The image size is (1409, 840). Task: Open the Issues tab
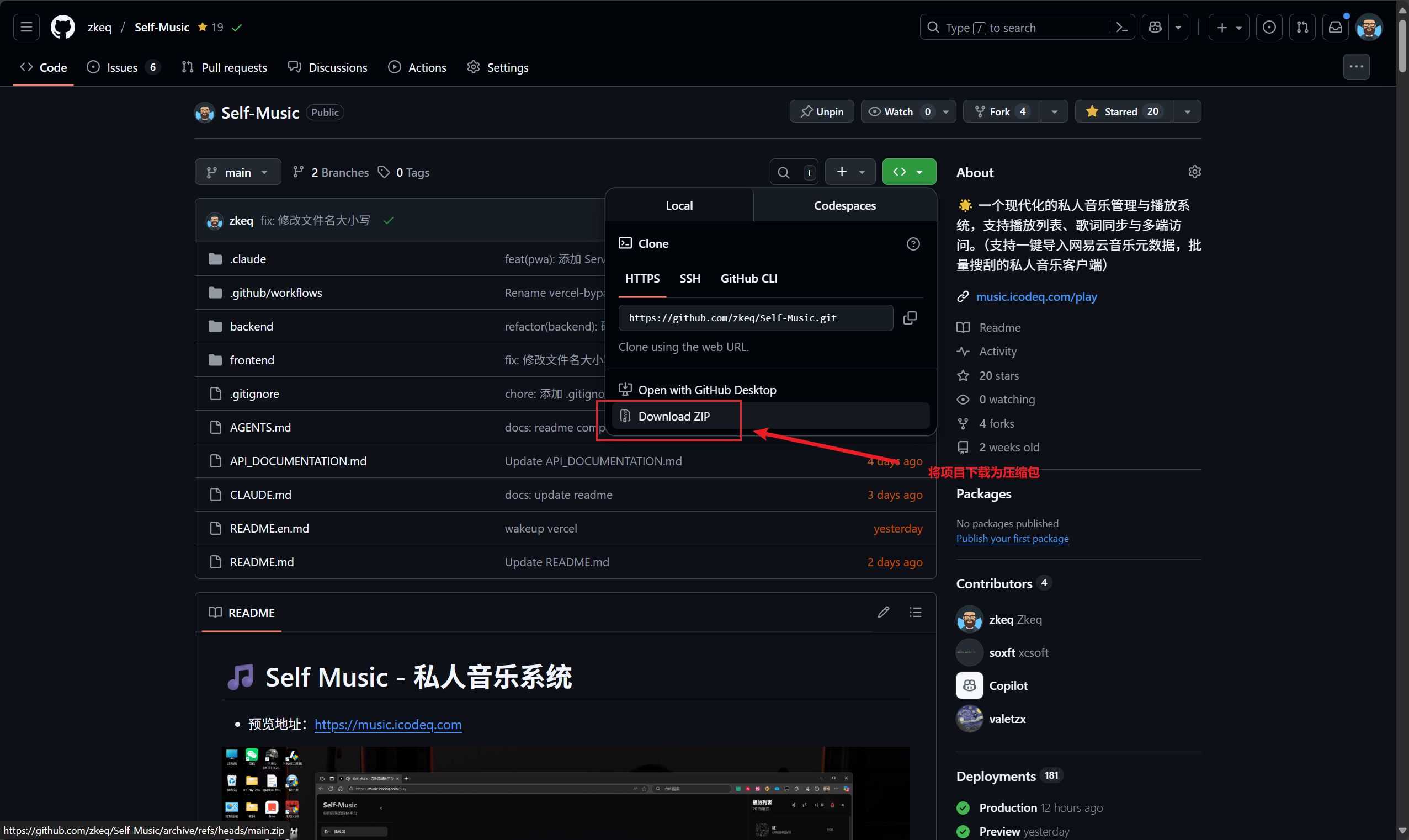124,67
